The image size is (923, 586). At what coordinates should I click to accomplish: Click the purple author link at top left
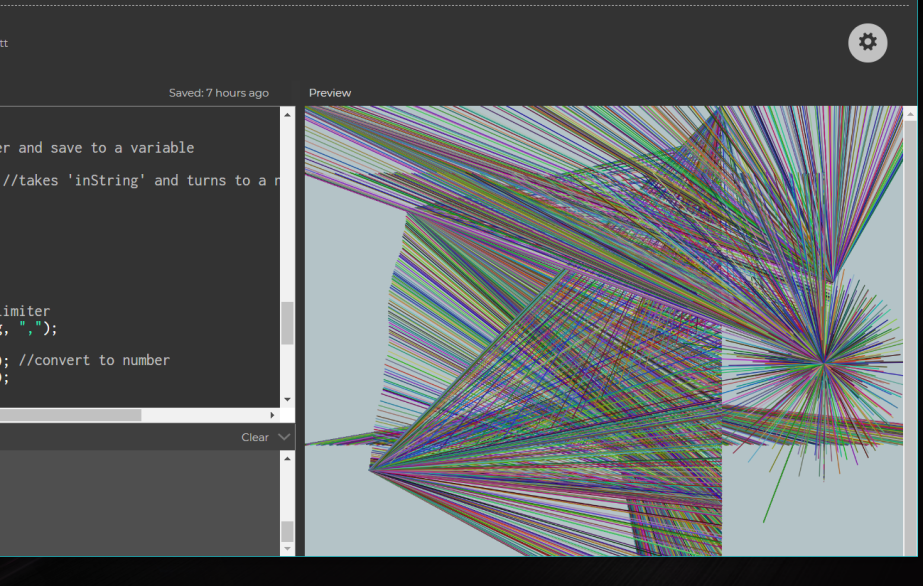[x=4, y=43]
